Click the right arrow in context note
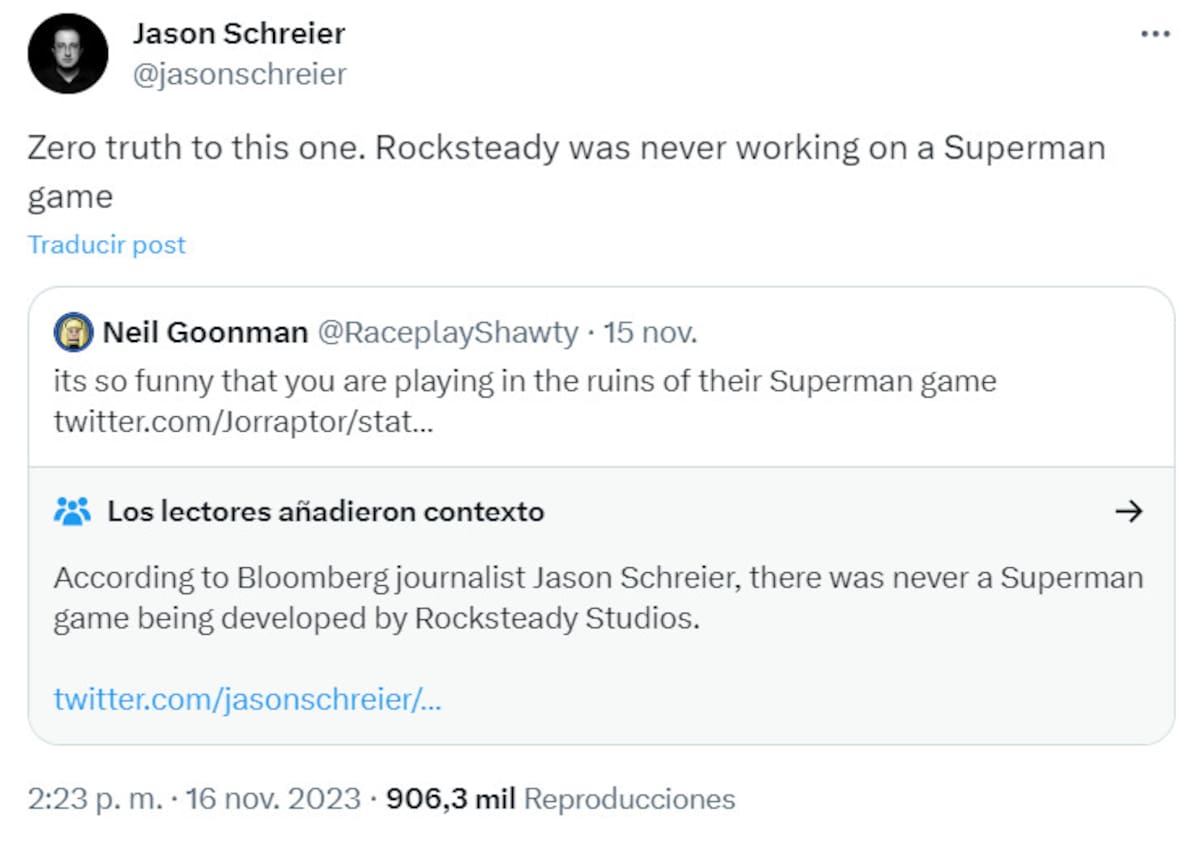Screen dimensions: 1200x843 [x=1128, y=512]
